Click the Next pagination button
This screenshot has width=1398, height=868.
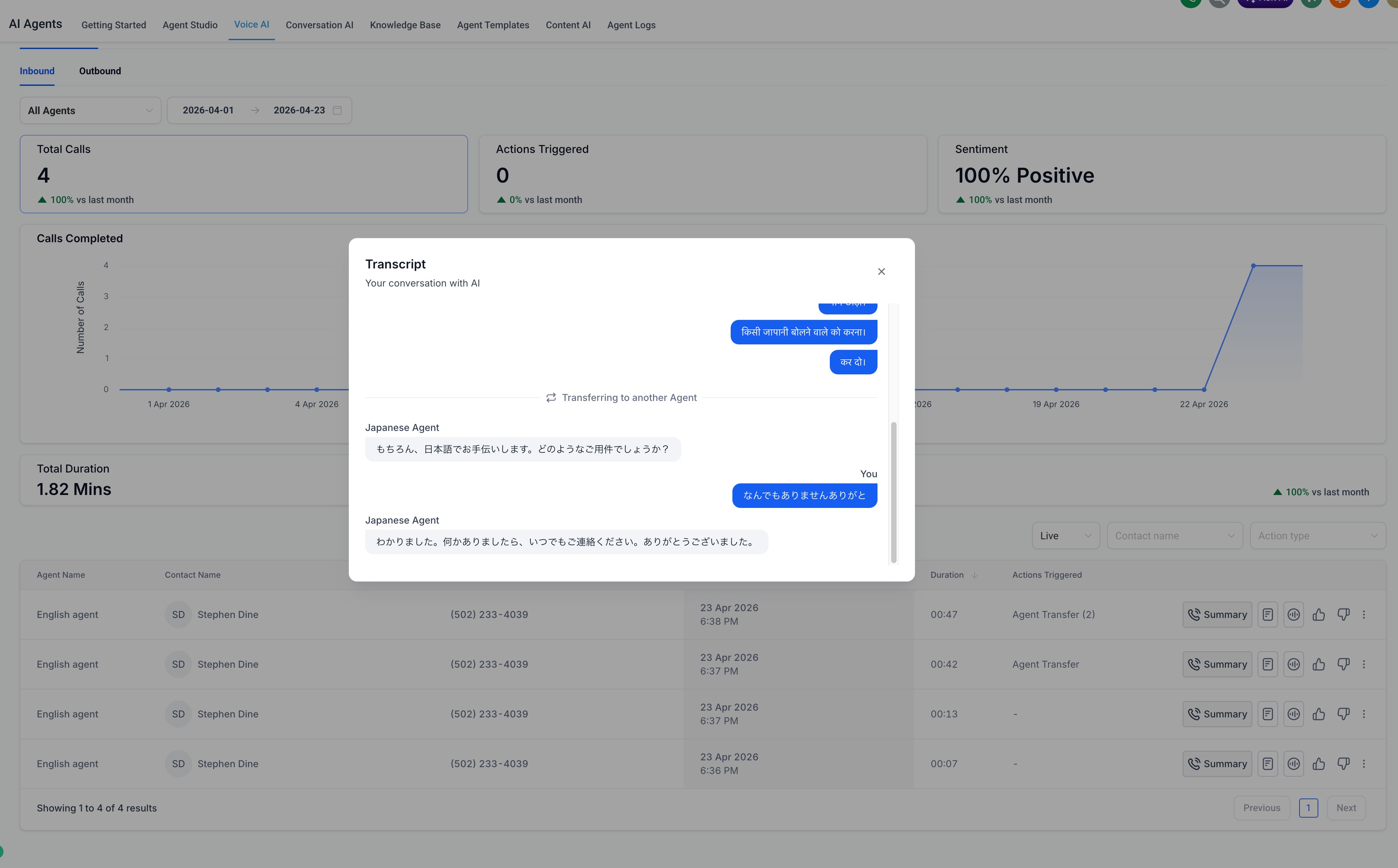pyautogui.click(x=1346, y=808)
